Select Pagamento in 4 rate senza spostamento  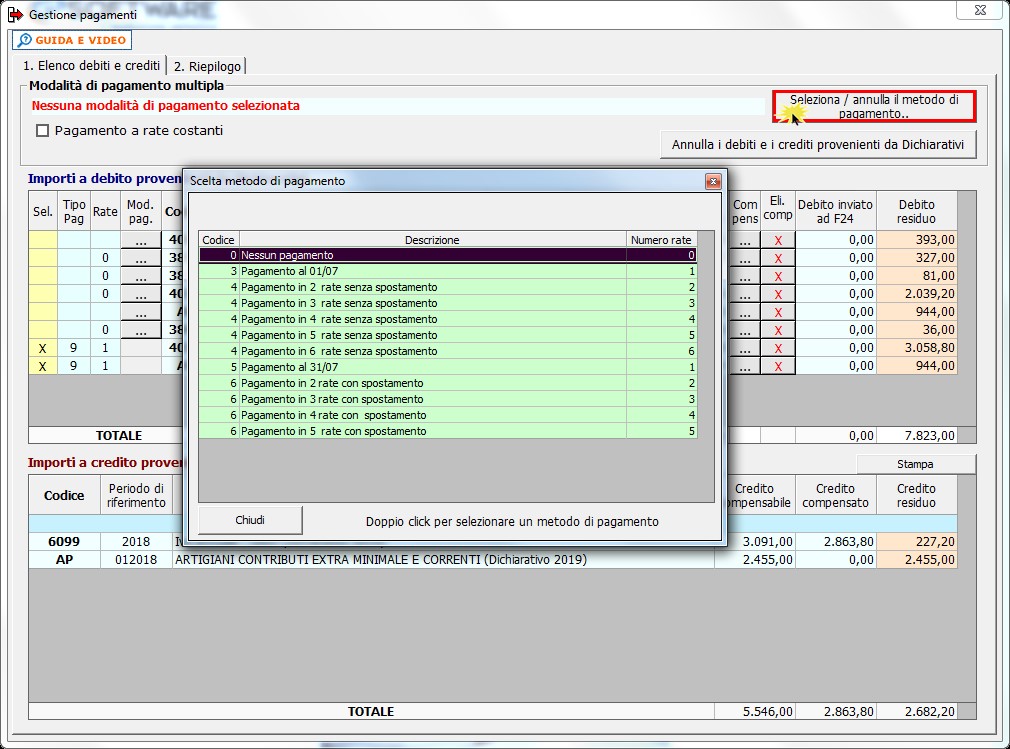coord(448,319)
